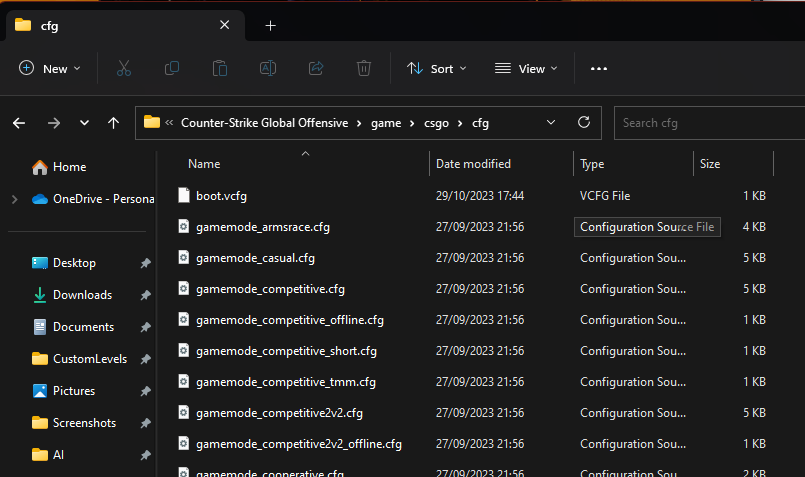Open the See more ellipsis menu
The image size is (805, 477).
[599, 68]
